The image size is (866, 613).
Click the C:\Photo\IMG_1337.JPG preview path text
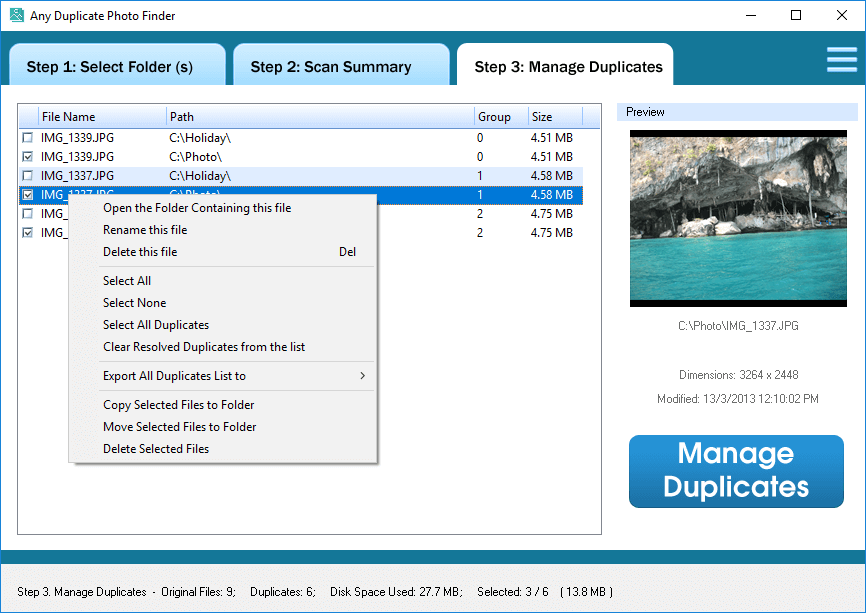[x=738, y=326]
